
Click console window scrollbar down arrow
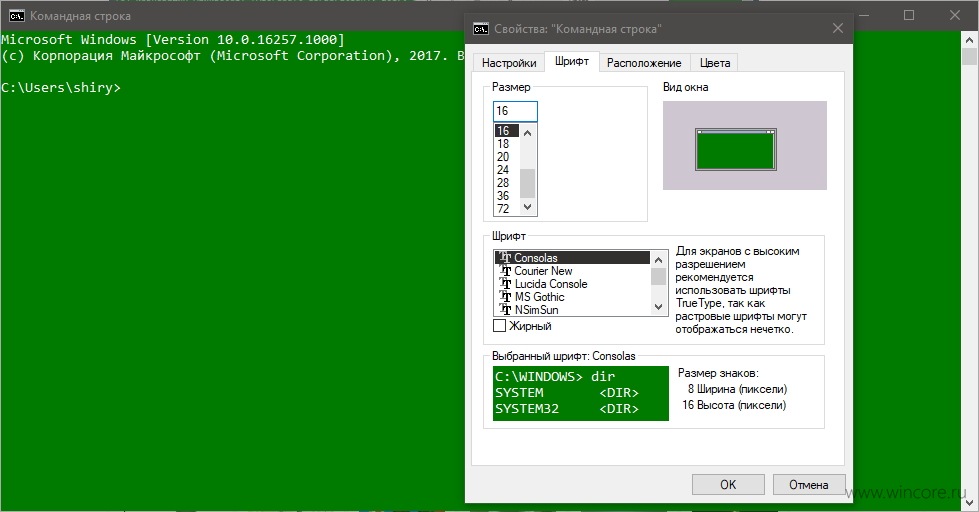pyautogui.click(x=969, y=501)
